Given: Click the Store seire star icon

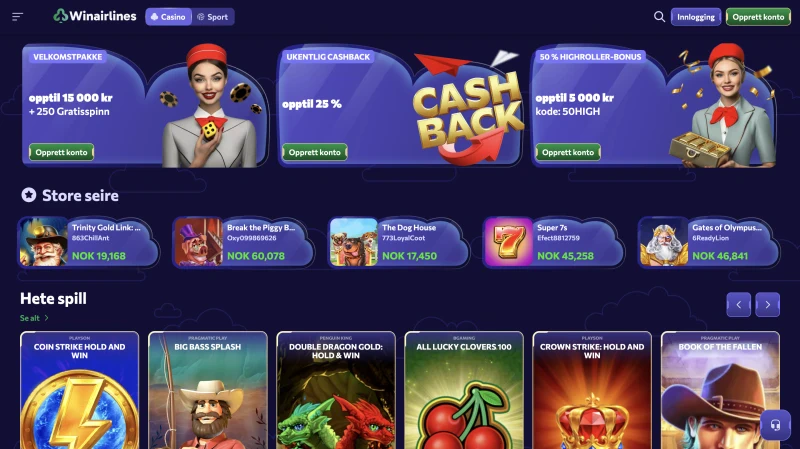Looking at the screenshot, I should pyautogui.click(x=29, y=195).
